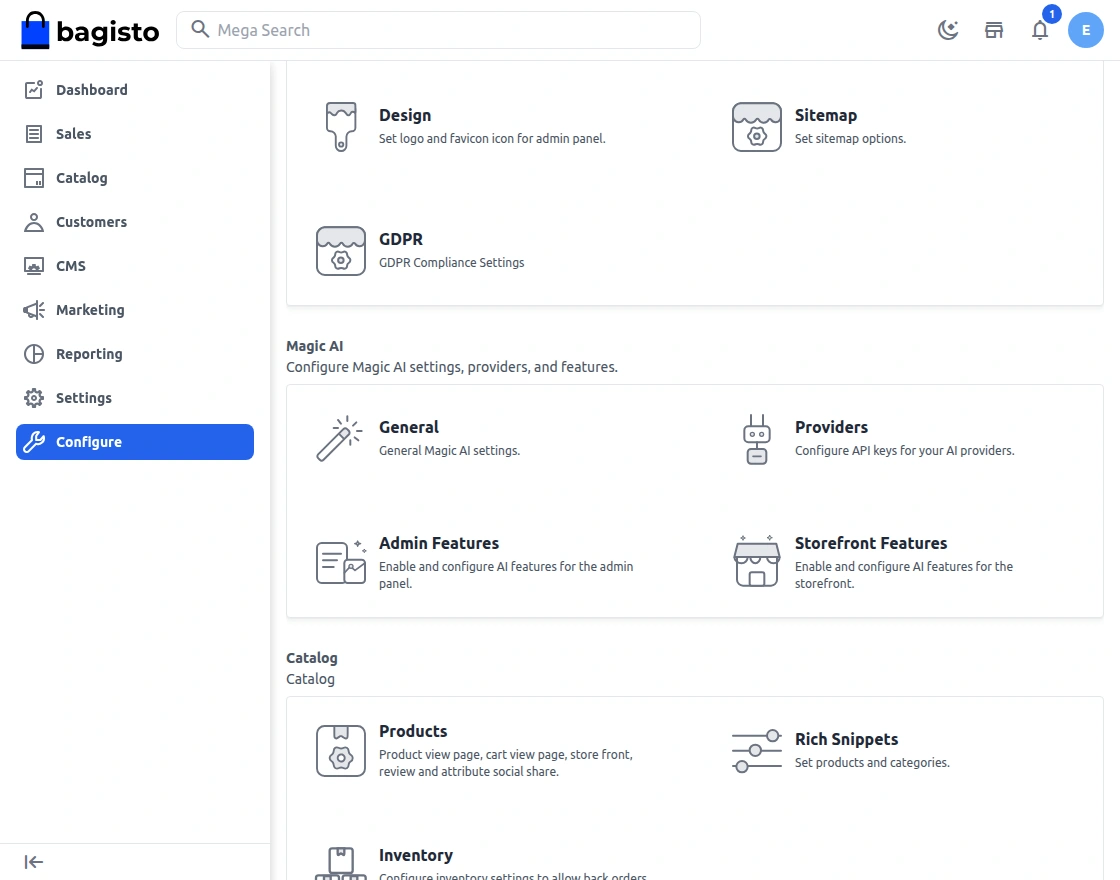Open the storefront preview icon
Screen dimensions: 1120x880
point(994,30)
